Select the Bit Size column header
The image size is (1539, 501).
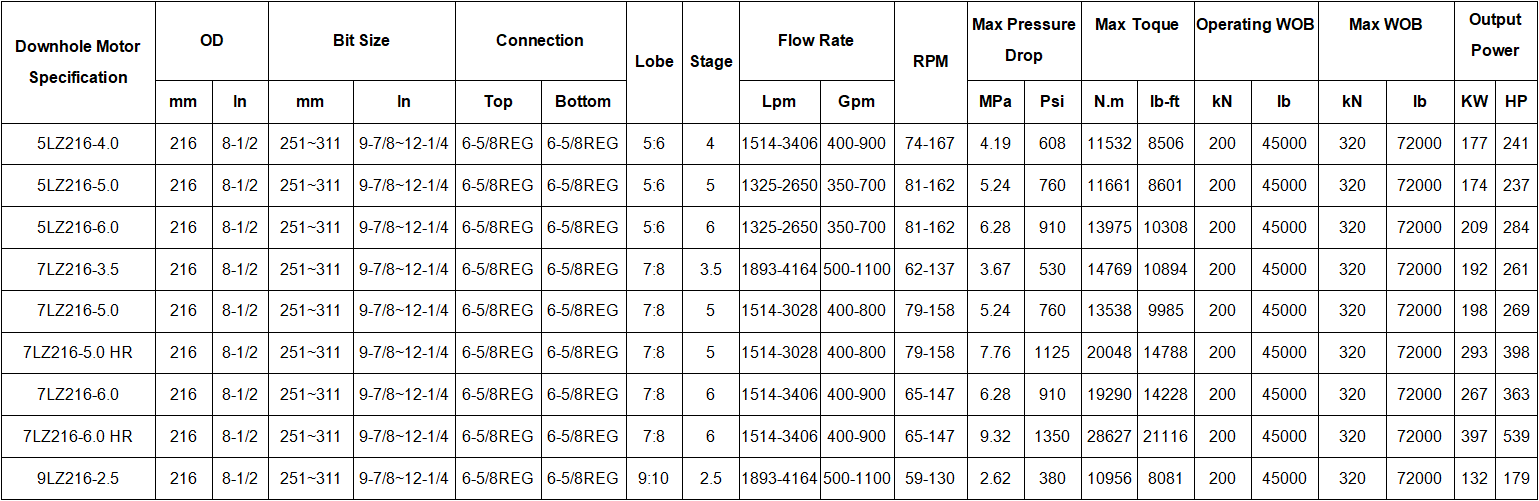click(361, 41)
